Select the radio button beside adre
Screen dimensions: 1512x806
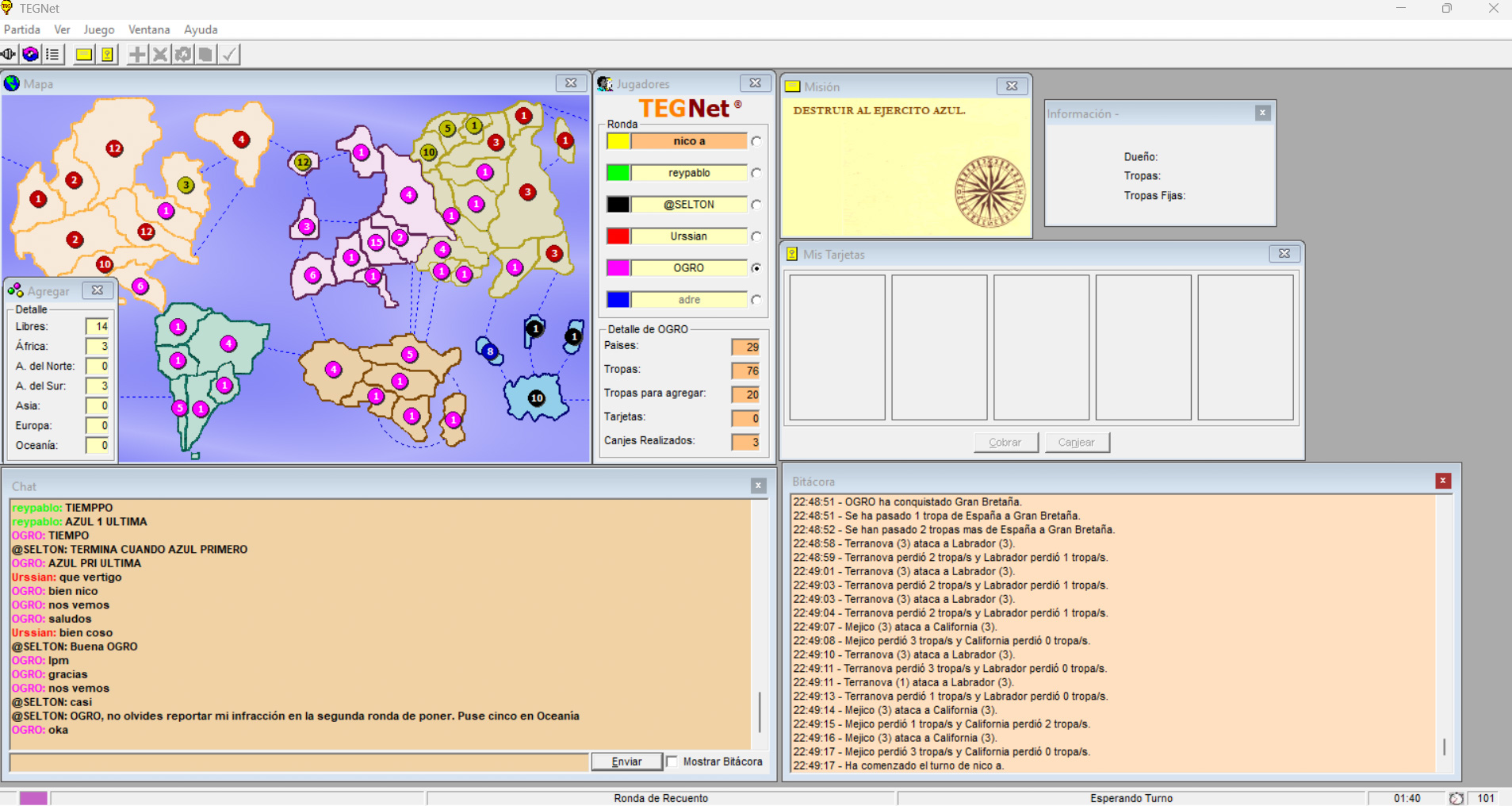[756, 300]
